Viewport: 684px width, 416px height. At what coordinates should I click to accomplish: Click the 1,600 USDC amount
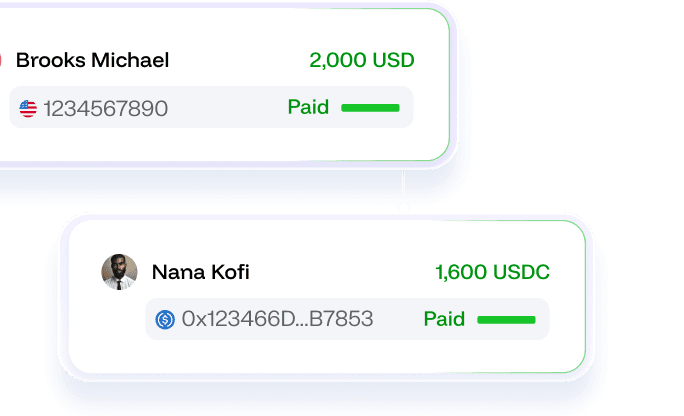[x=492, y=272]
